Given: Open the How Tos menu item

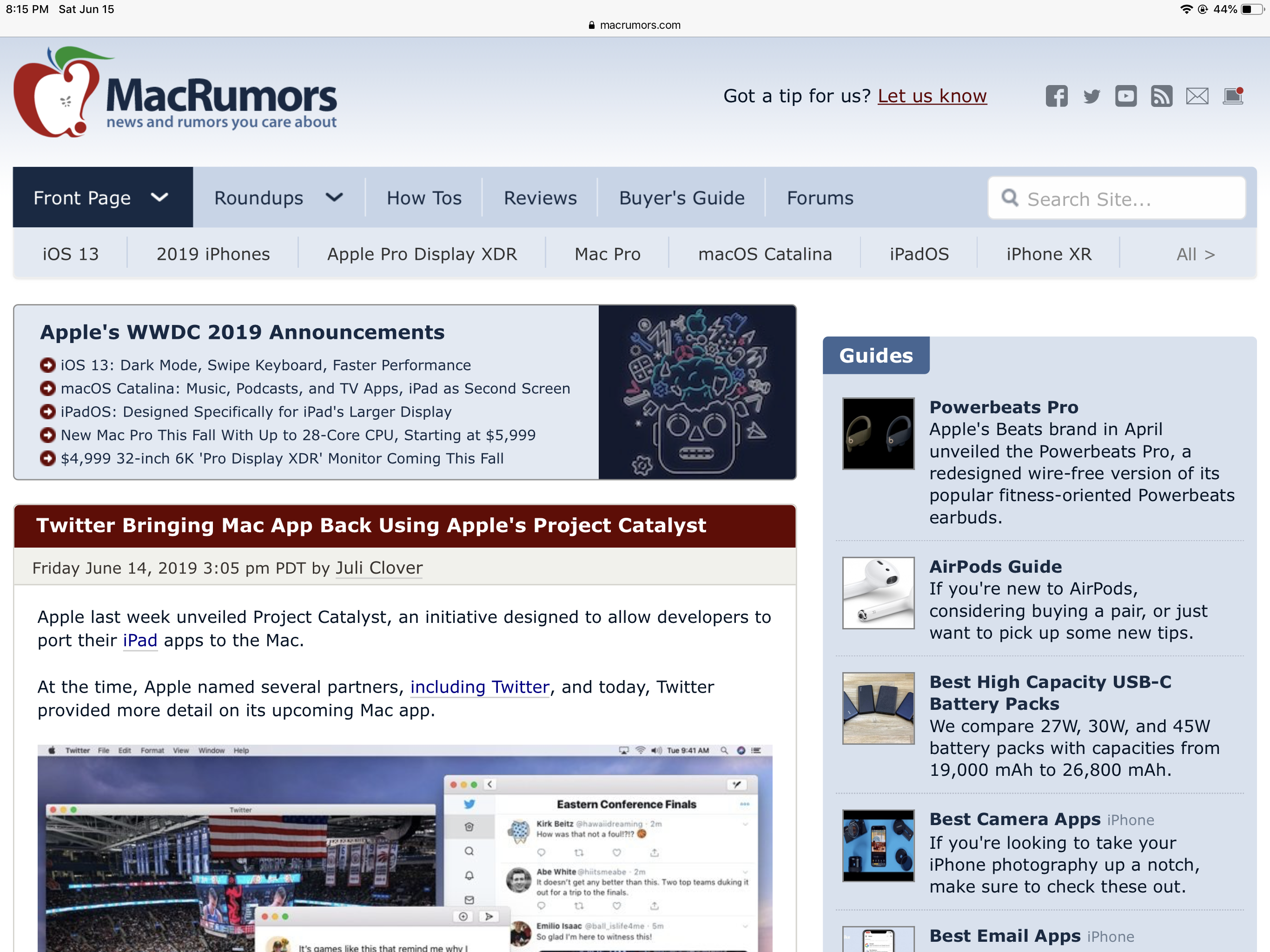Looking at the screenshot, I should (423, 198).
